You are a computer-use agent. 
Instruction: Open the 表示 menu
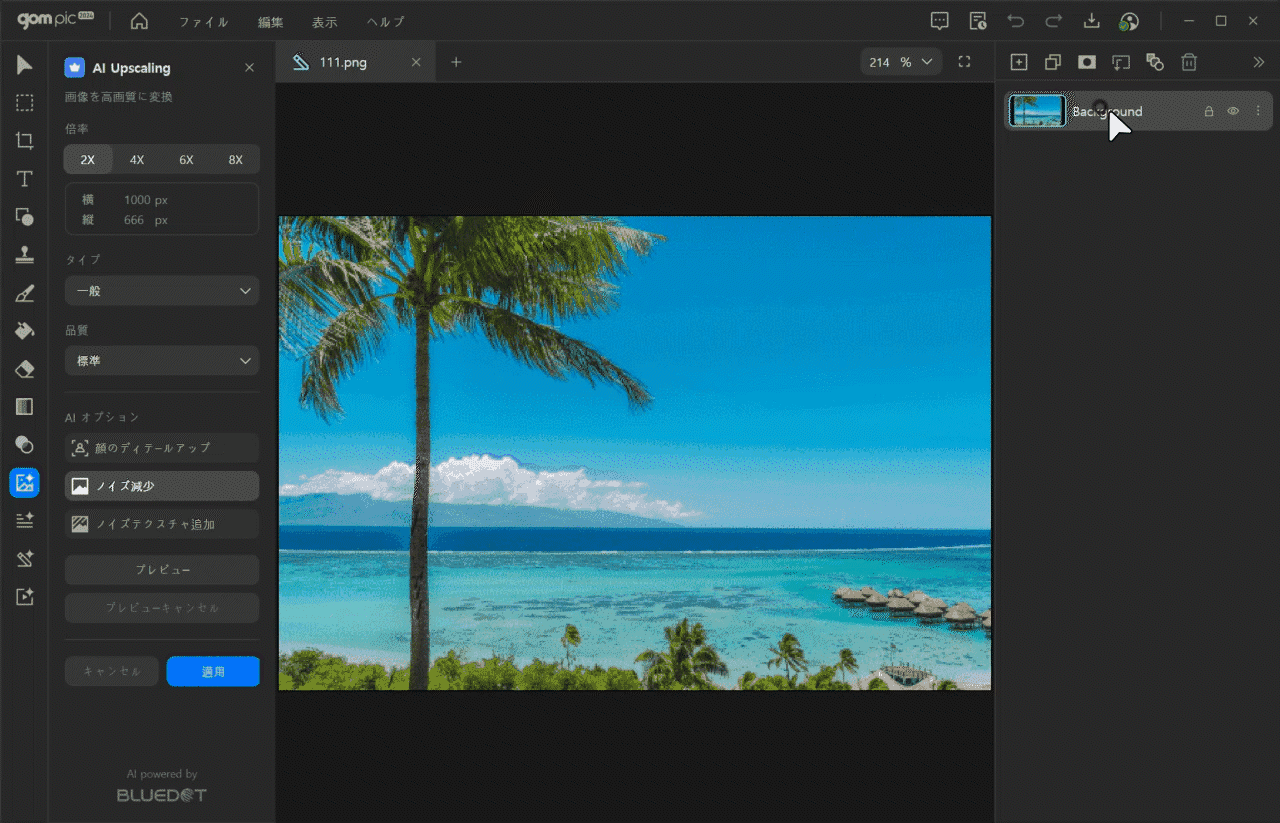point(324,22)
